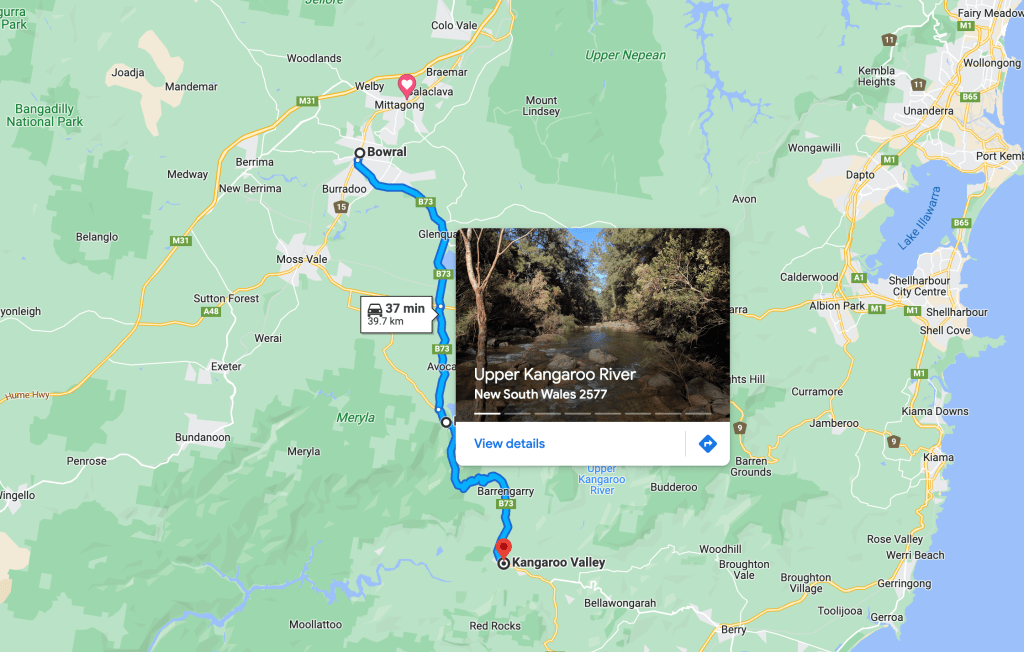Image resolution: width=1024 pixels, height=652 pixels.
Task: Click the M31 highway shield near Welby
Action: pos(307,101)
